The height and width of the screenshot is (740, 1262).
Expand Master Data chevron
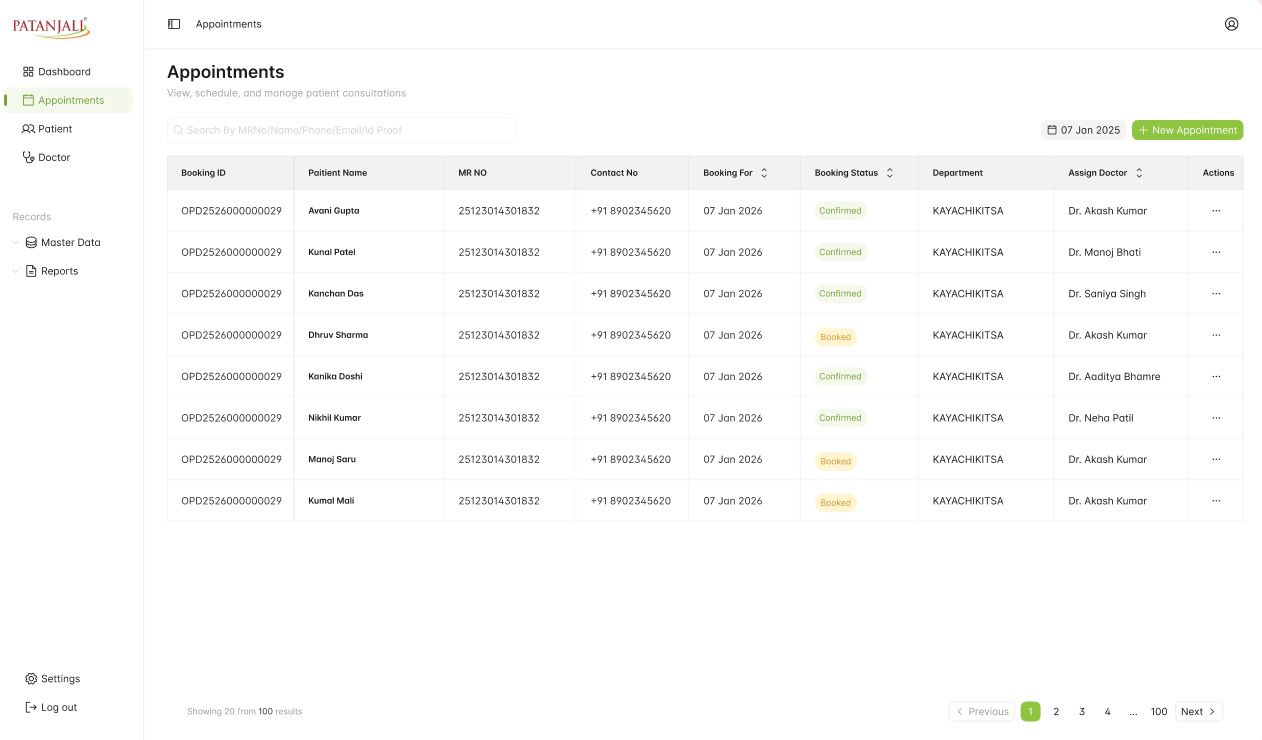point(15,242)
